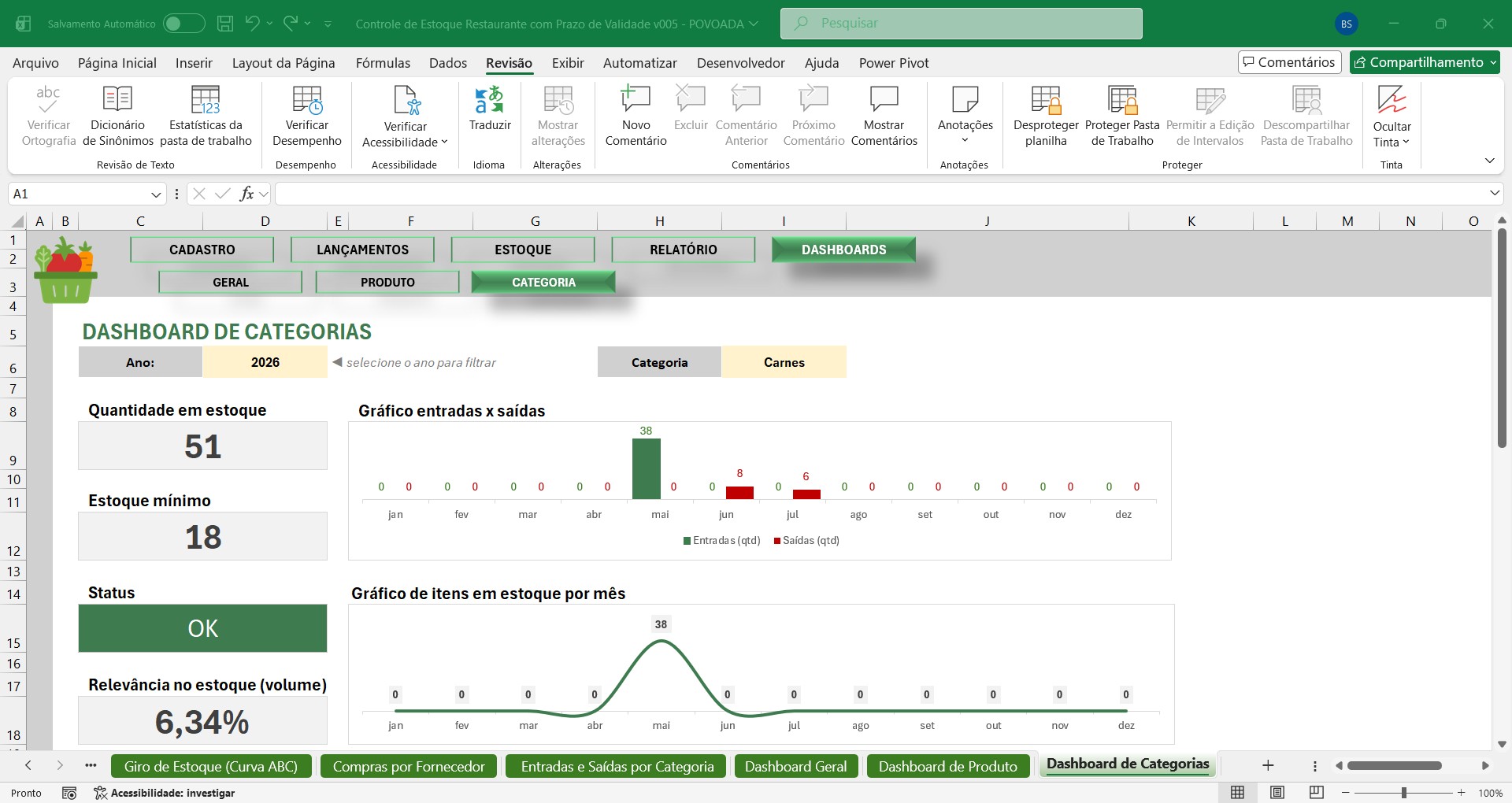Switch to Dados ribbon tab
Screen dimensions: 1512x803
coord(448,63)
